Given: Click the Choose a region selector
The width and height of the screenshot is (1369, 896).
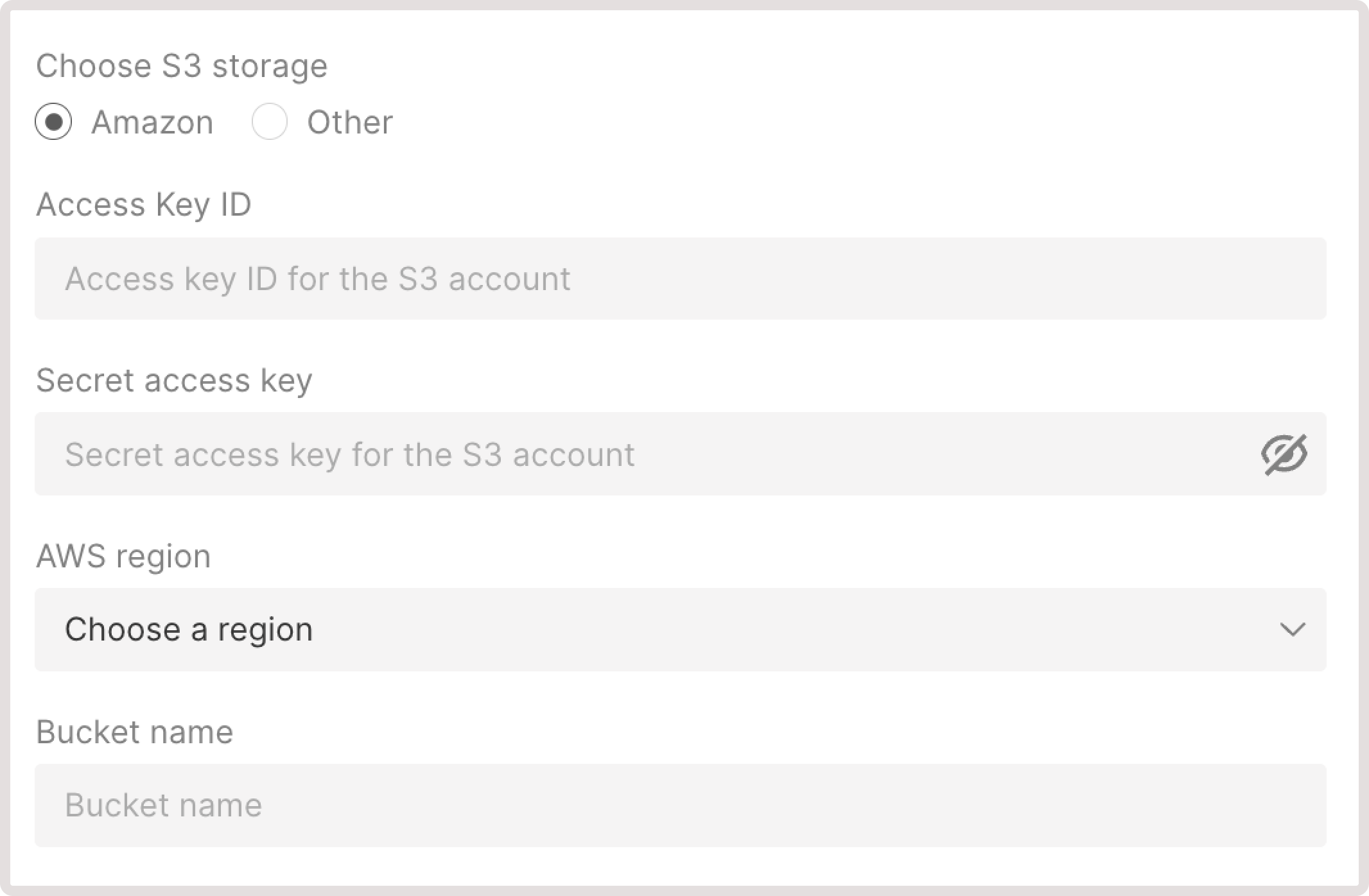Looking at the screenshot, I should 679,630.
